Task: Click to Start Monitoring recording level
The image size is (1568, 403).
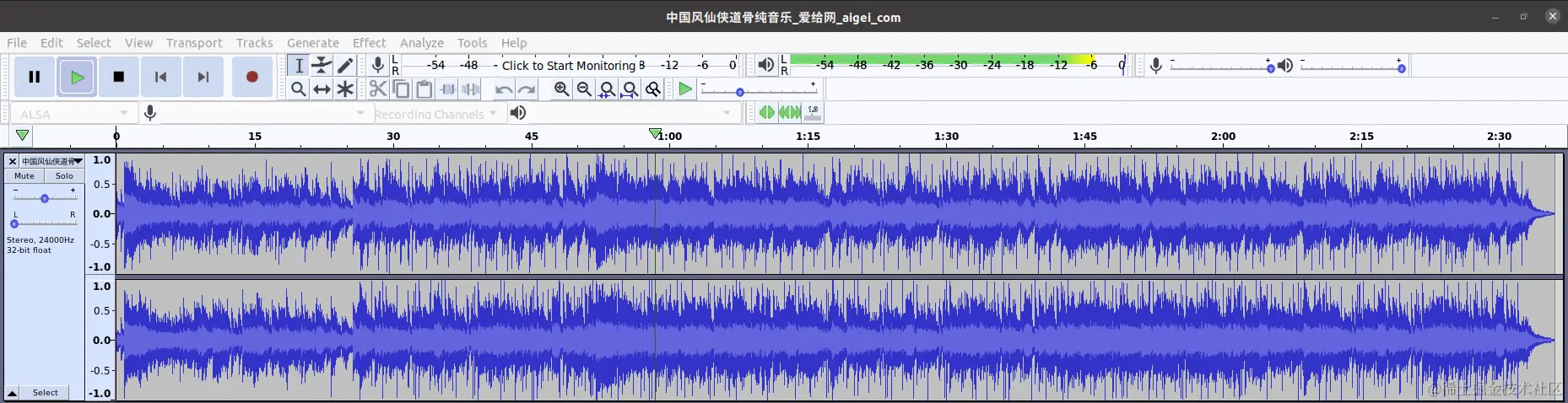Action: pyautogui.click(x=568, y=65)
